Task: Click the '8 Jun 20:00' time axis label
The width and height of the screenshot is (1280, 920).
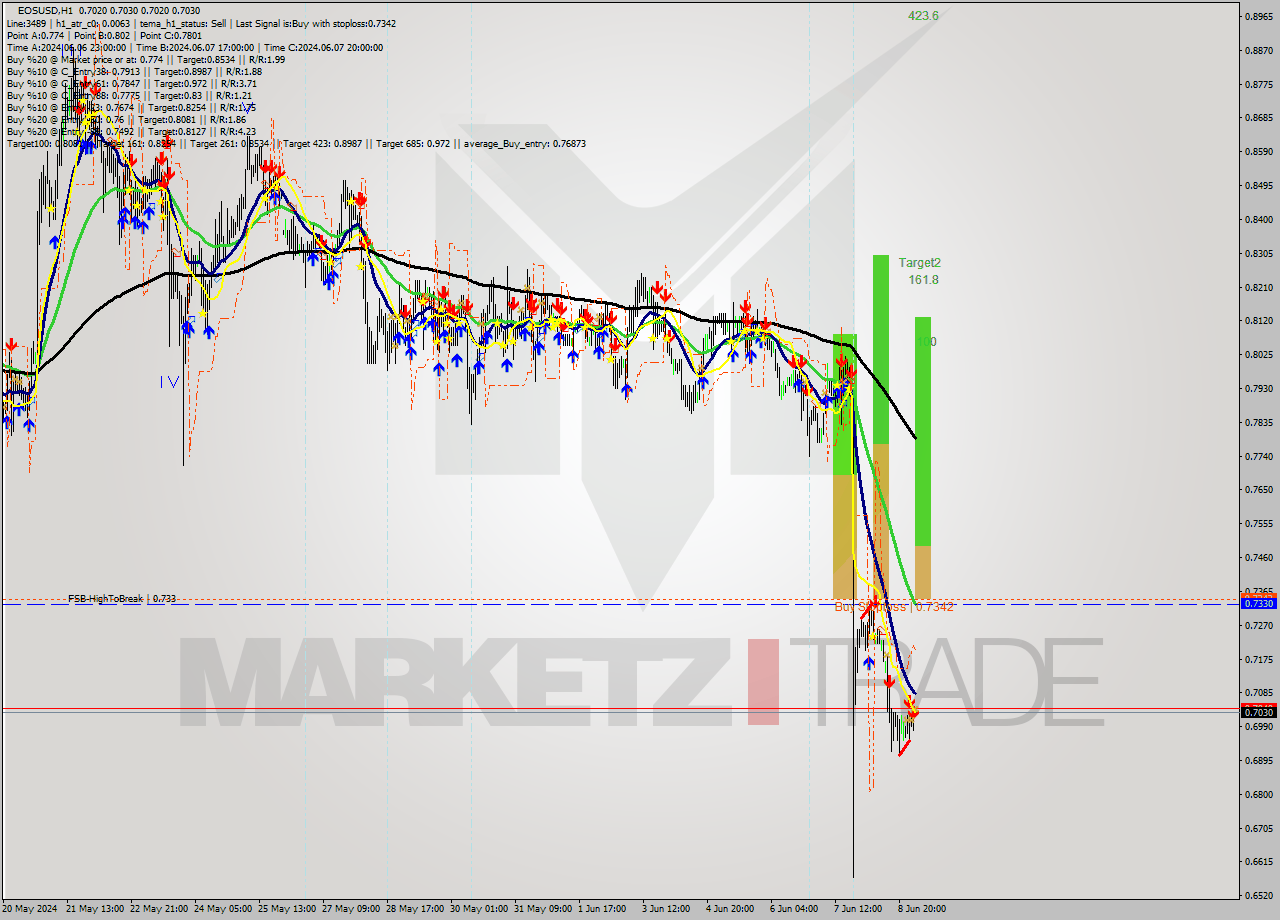Action: pyautogui.click(x=922, y=909)
